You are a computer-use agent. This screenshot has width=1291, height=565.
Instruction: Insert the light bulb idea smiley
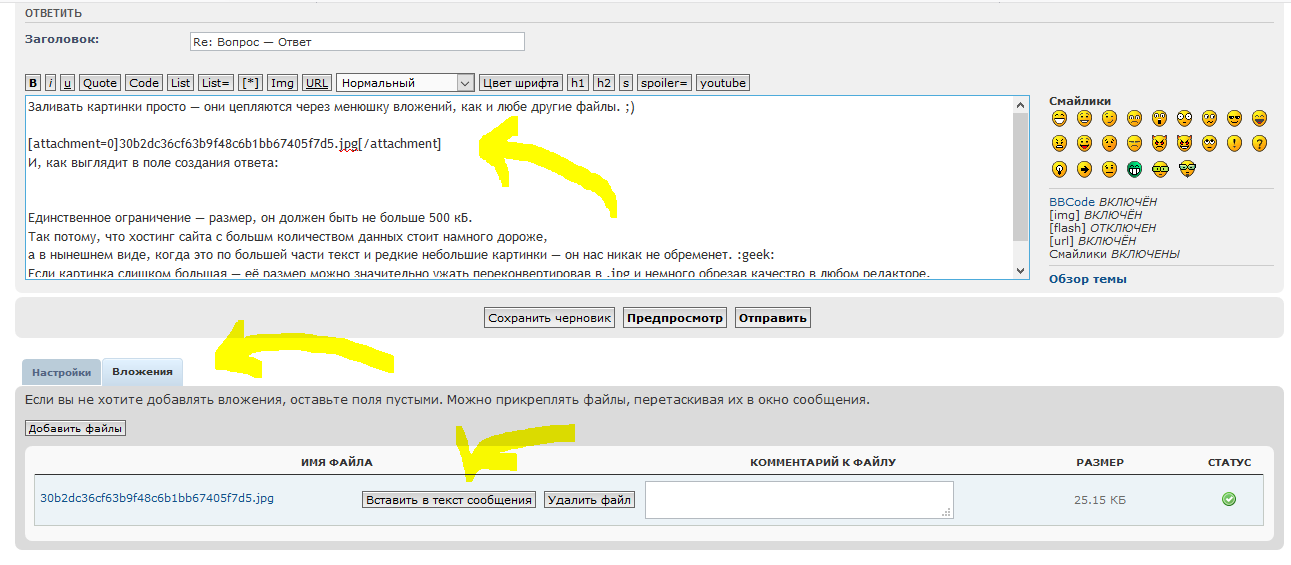[x=1059, y=169]
